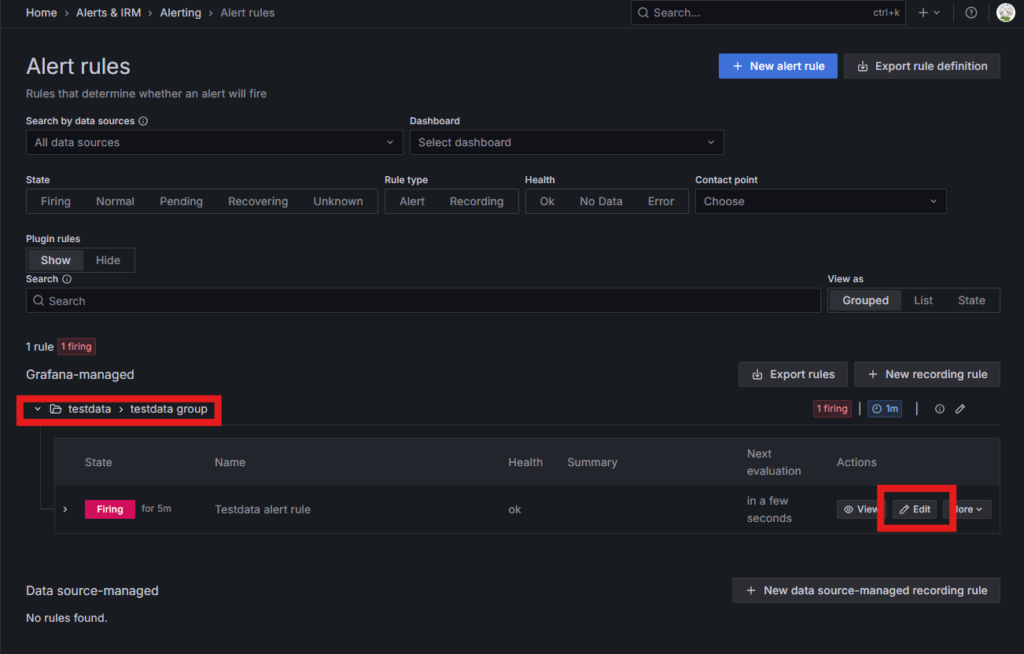Filter state by Unknown
This screenshot has height=654, width=1024.
click(338, 201)
